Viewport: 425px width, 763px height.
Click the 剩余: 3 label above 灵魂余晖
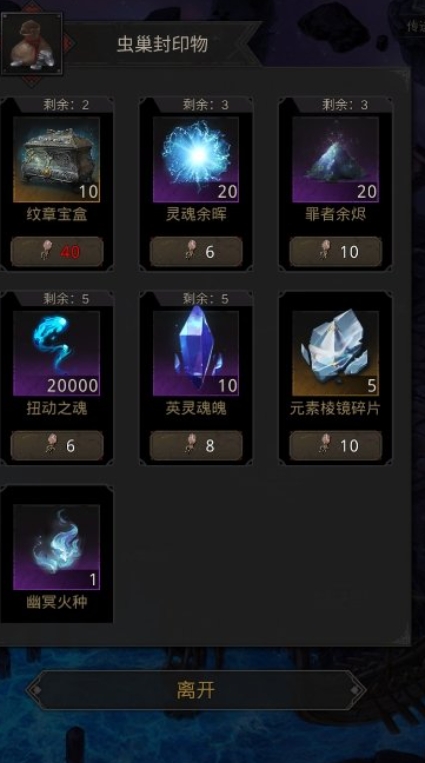pos(205,105)
